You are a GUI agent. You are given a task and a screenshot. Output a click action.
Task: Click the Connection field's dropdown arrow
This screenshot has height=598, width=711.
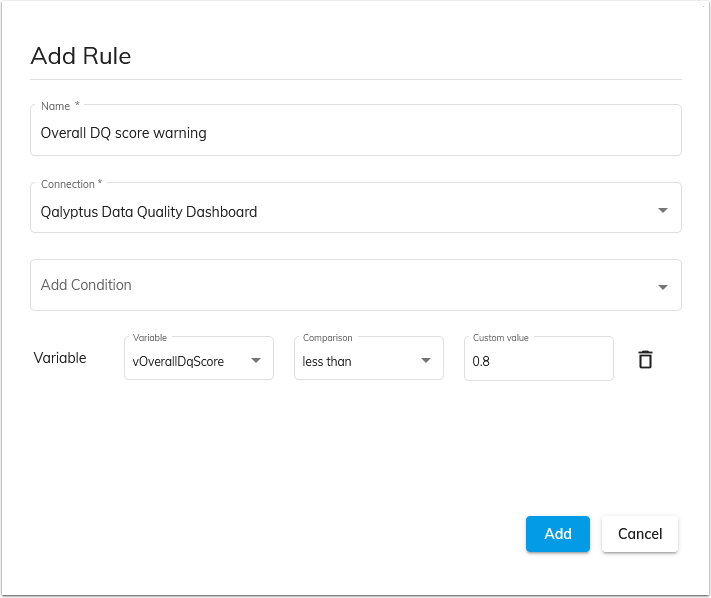coord(662,210)
